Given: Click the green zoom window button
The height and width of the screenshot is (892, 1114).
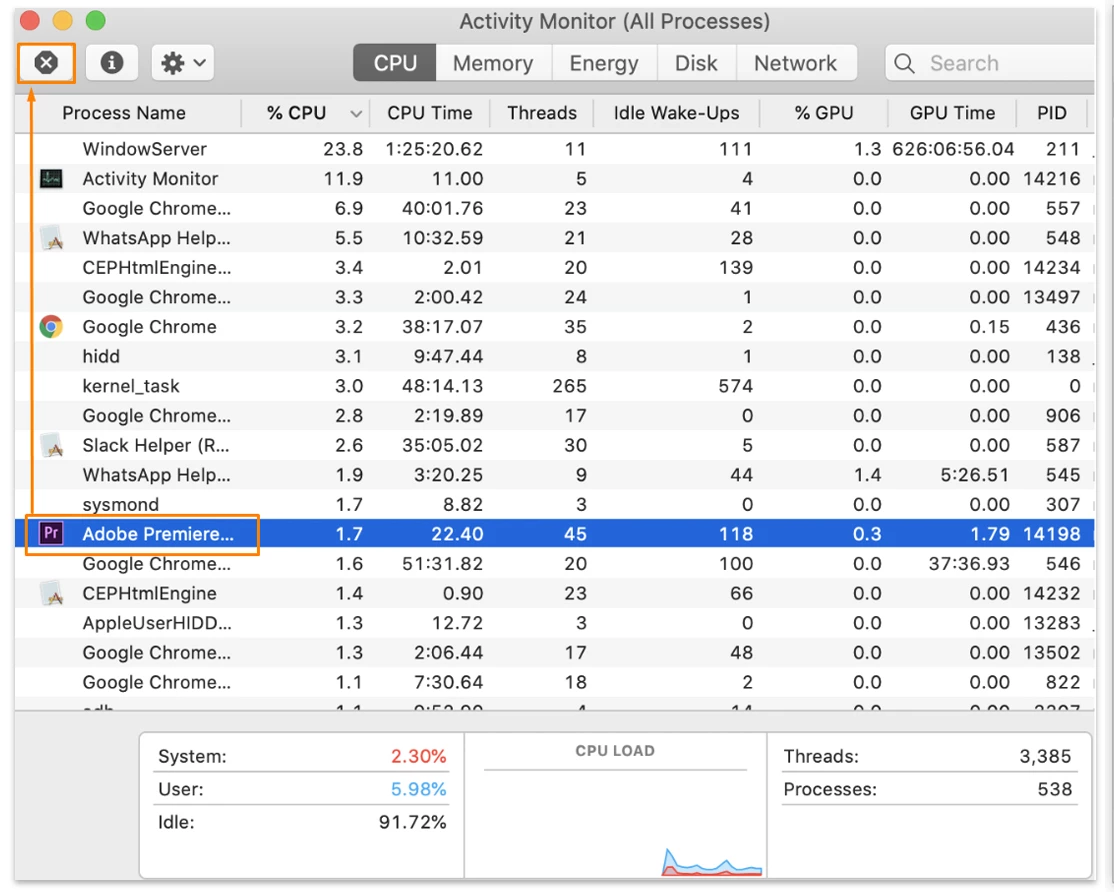Looking at the screenshot, I should coord(95,21).
